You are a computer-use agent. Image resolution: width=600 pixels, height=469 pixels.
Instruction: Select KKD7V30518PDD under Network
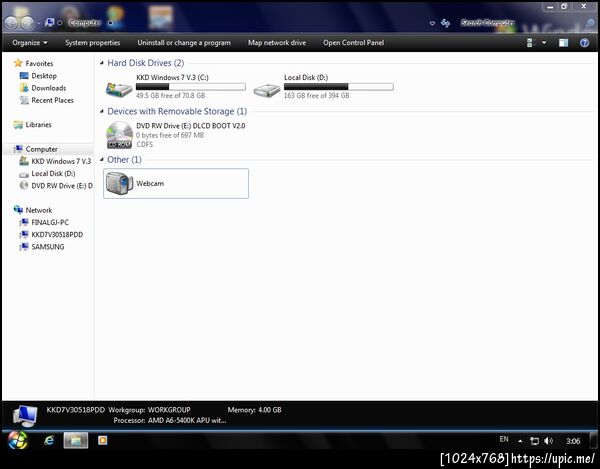57,234
